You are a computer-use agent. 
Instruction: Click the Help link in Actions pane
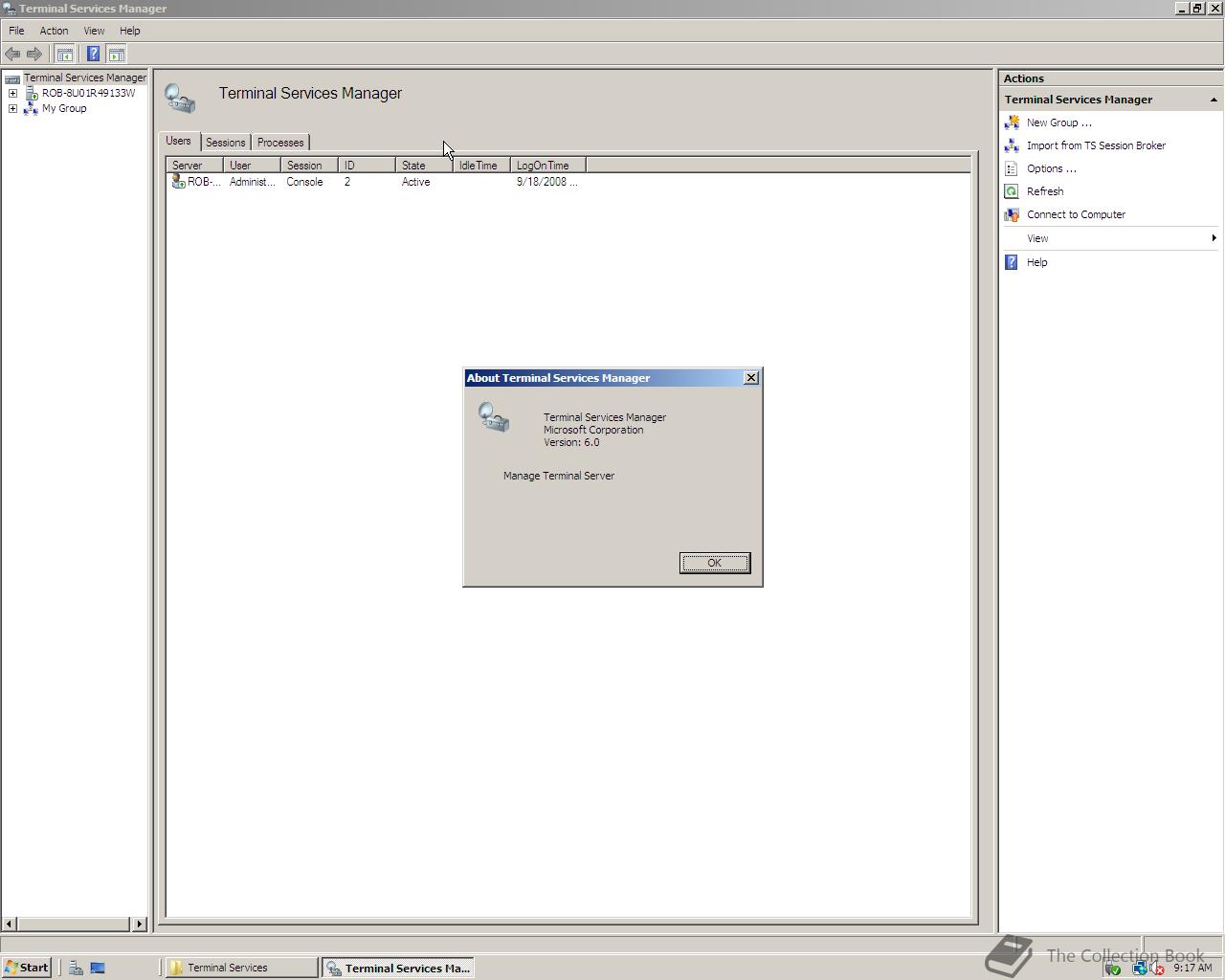tap(1036, 262)
